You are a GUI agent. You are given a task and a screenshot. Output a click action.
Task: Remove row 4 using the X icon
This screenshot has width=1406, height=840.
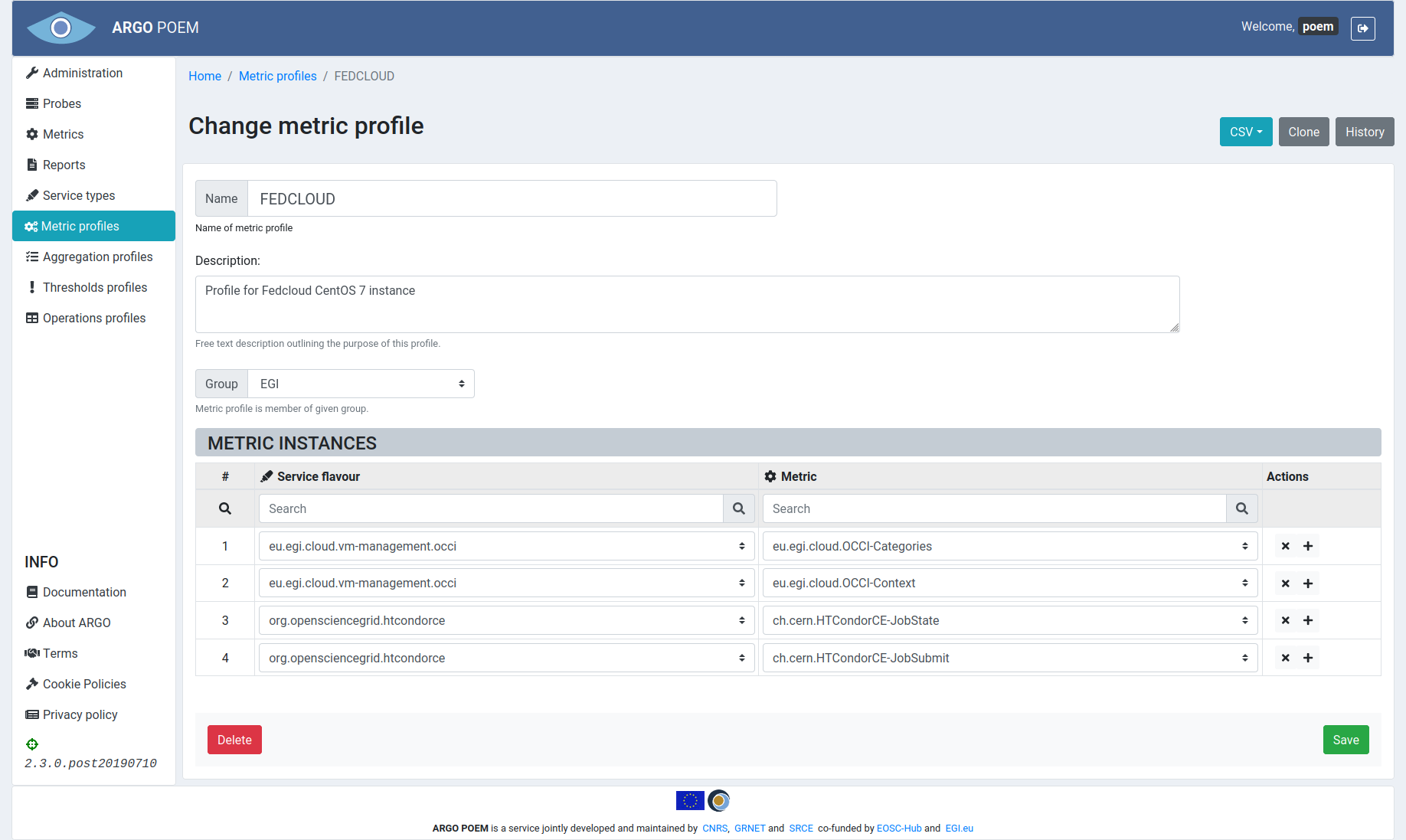(x=1285, y=658)
